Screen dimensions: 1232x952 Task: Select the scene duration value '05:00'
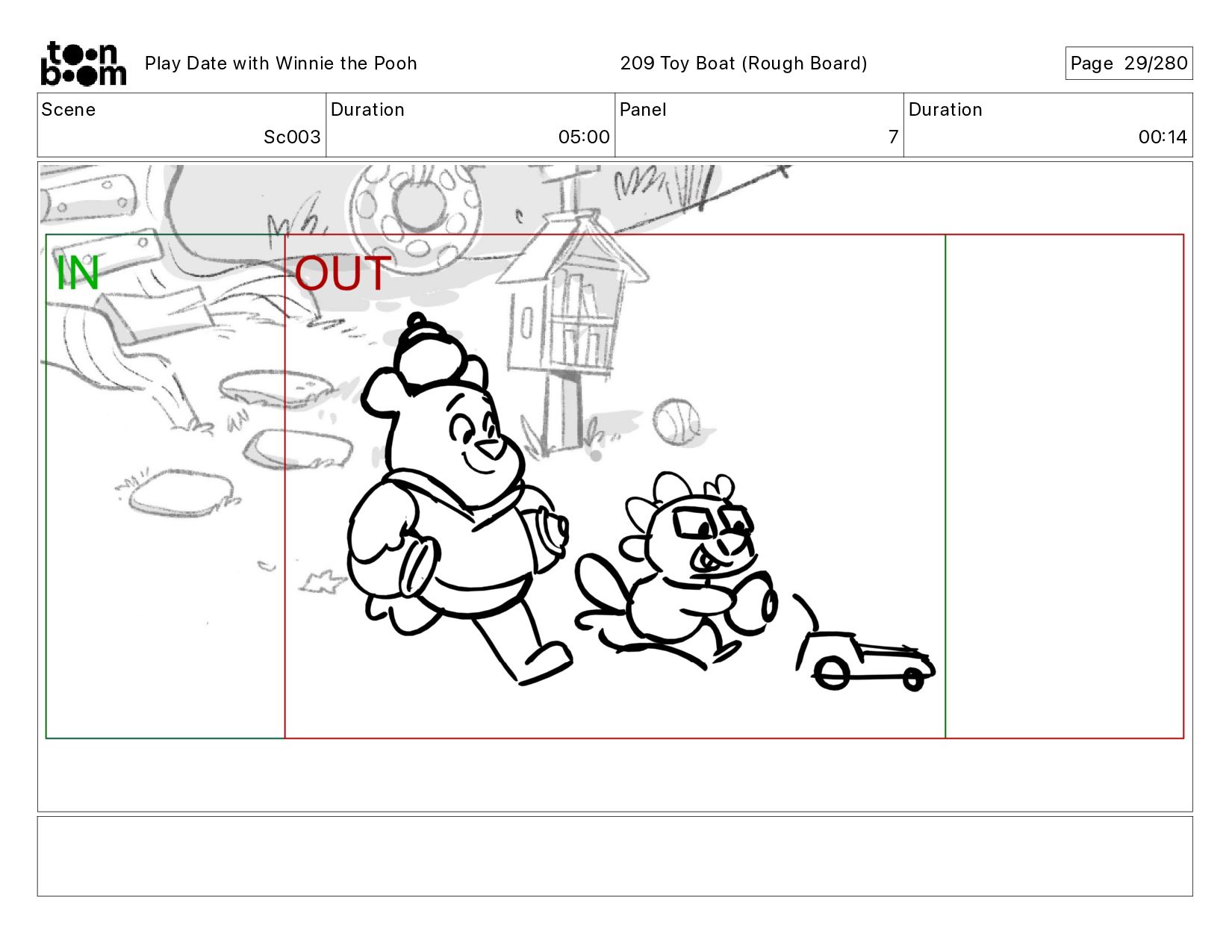[x=584, y=137]
